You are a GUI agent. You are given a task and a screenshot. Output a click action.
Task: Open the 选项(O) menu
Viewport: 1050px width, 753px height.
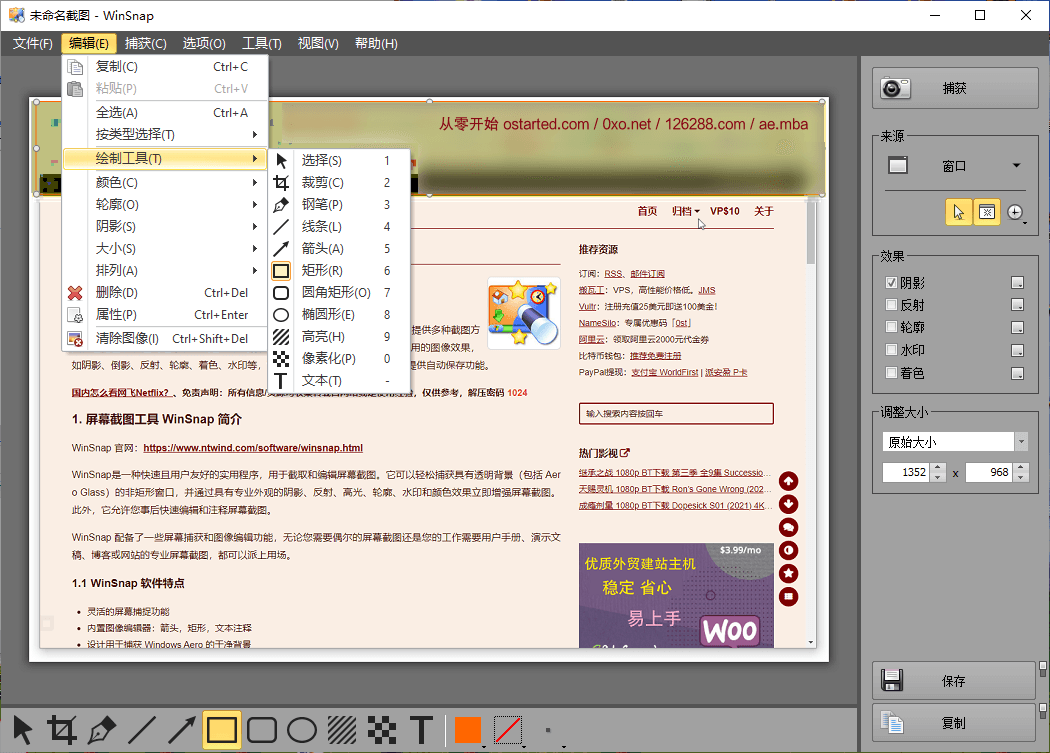(204, 44)
